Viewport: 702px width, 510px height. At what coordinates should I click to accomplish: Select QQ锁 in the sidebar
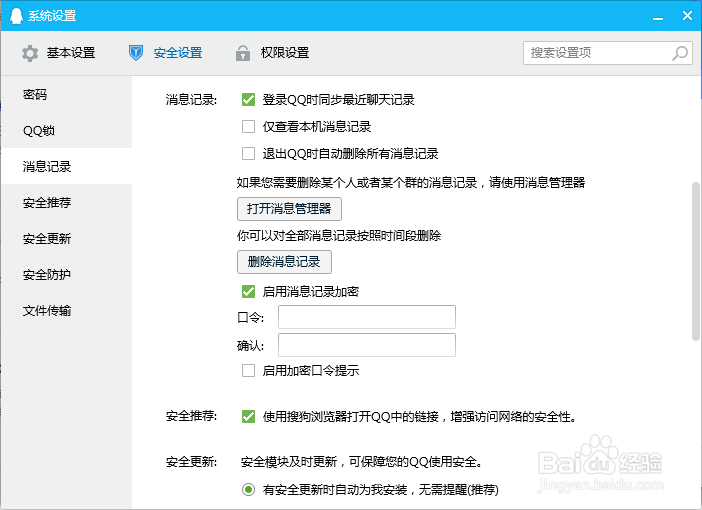click(x=67, y=130)
